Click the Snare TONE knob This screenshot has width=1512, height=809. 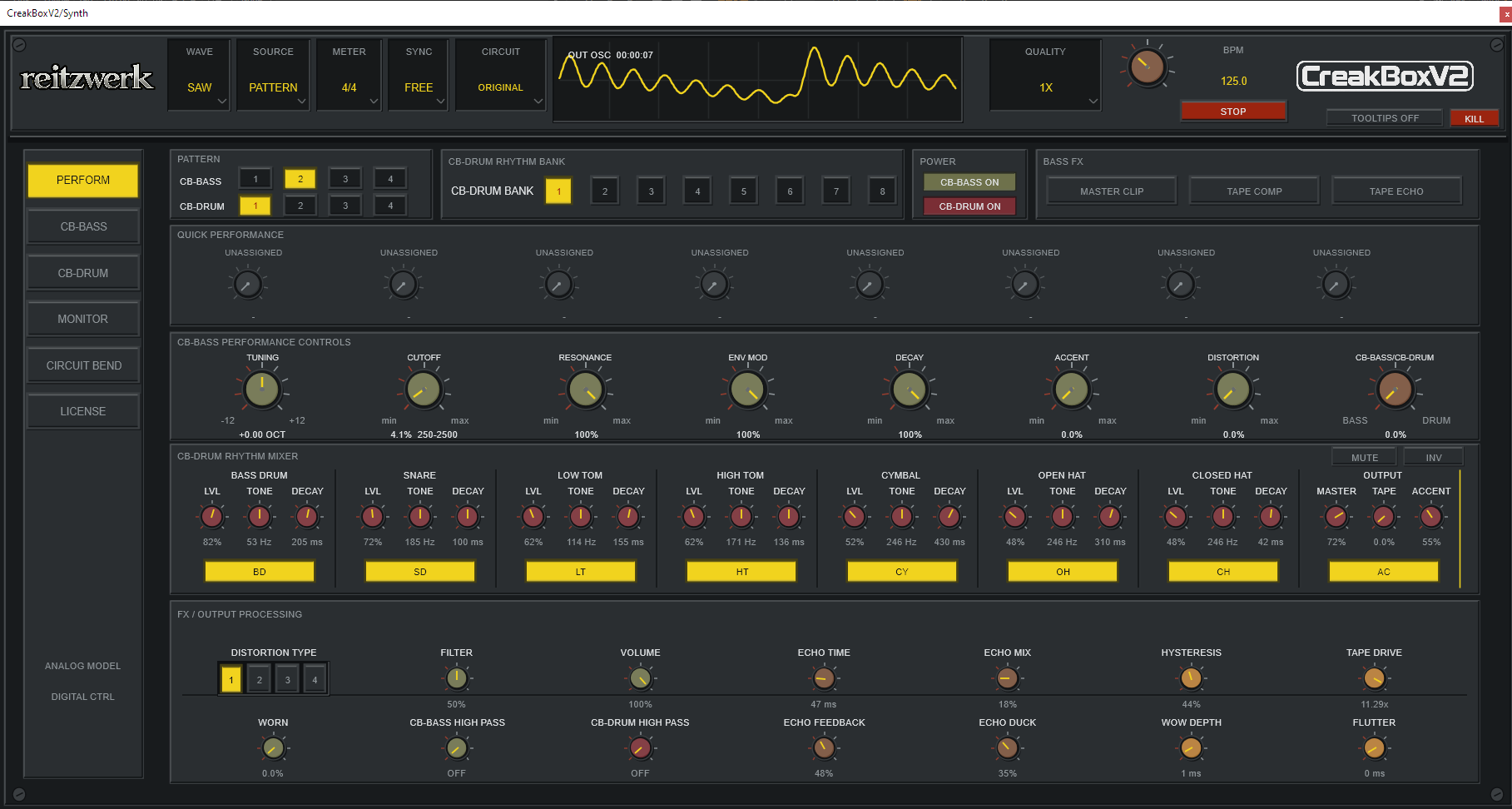tap(420, 517)
